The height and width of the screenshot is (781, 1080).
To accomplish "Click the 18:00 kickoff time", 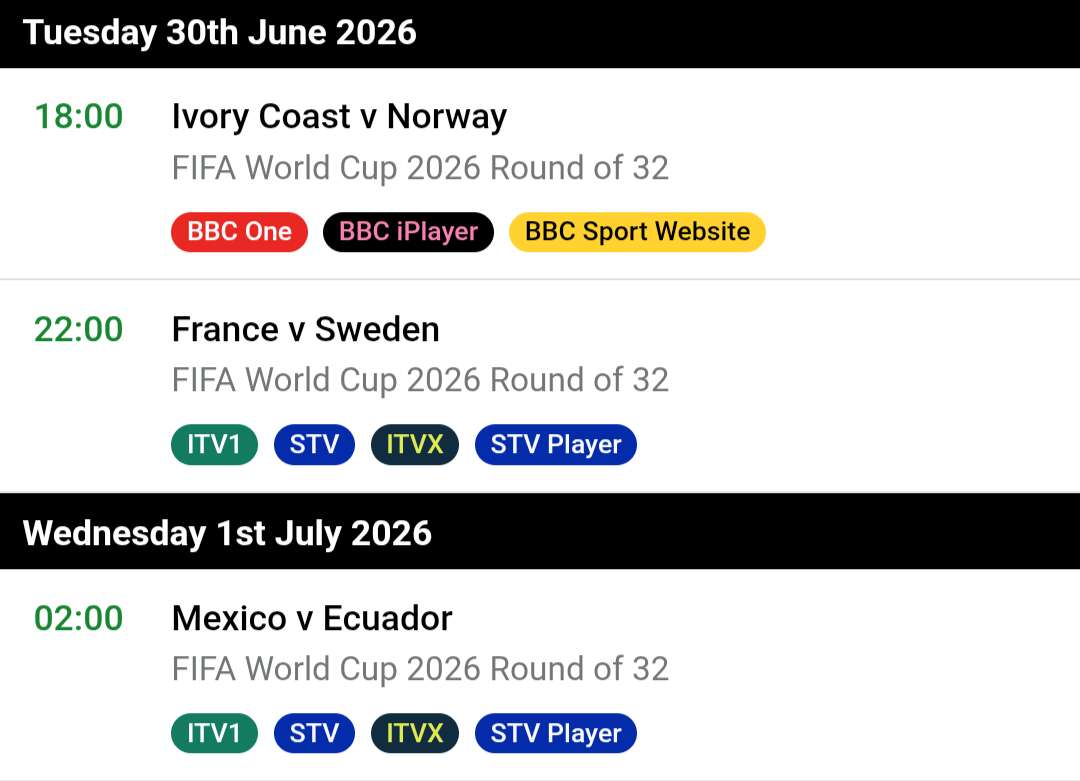I will point(79,116).
